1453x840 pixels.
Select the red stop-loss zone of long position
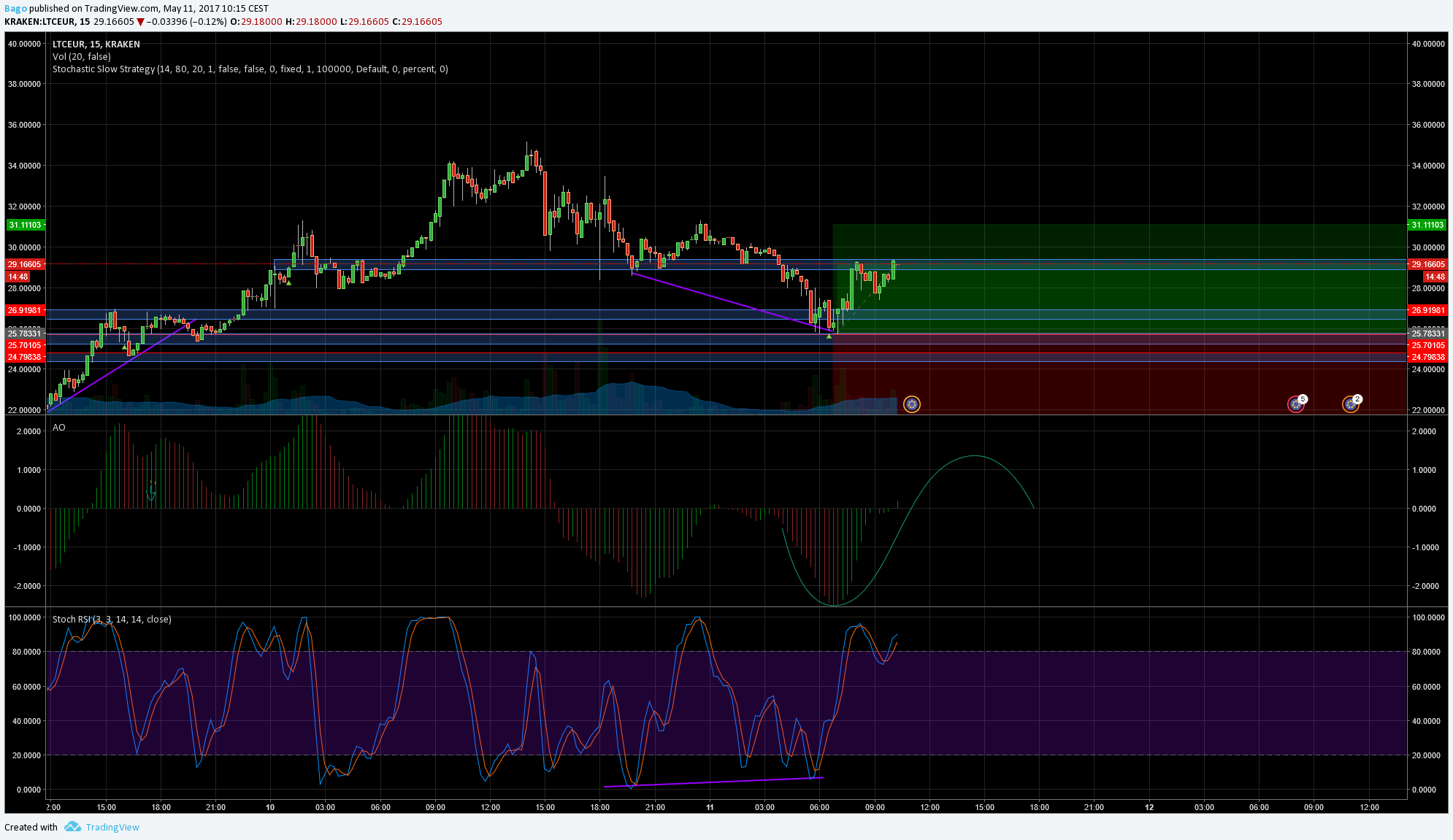[1119, 374]
